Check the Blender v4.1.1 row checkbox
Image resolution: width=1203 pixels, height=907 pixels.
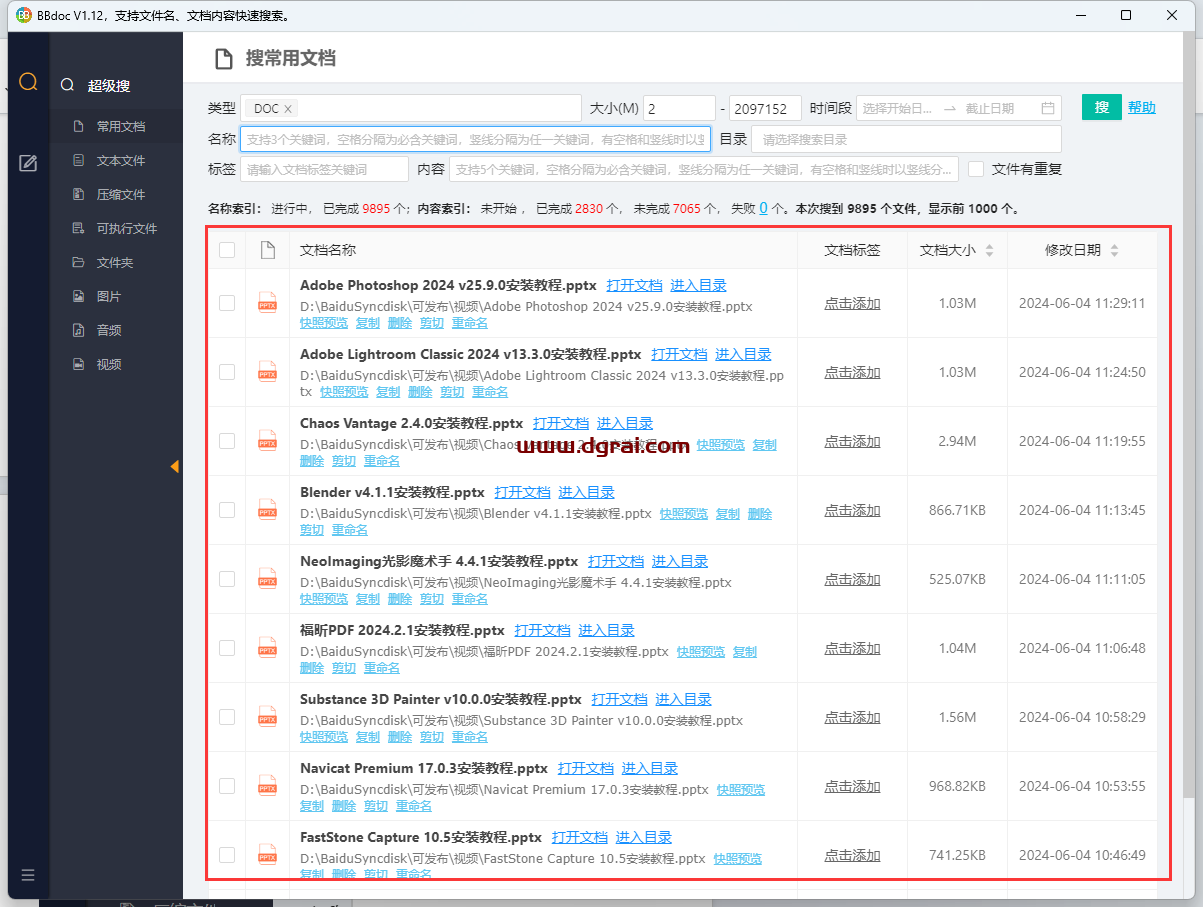click(x=227, y=510)
